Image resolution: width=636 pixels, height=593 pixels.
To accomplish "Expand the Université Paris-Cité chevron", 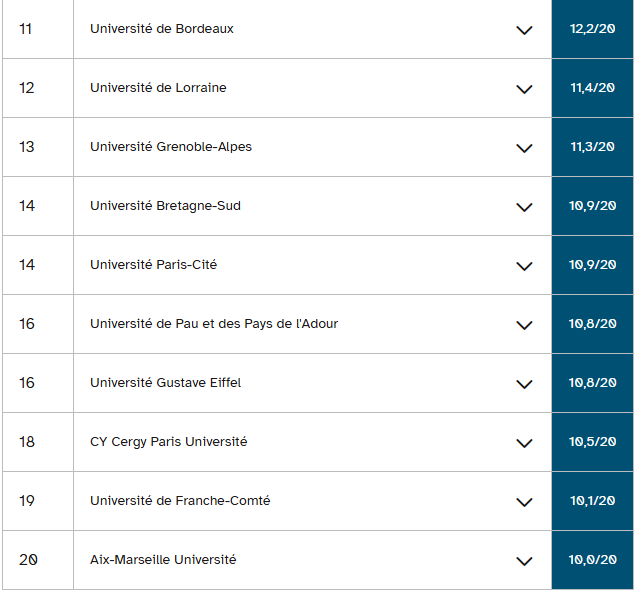I will pyautogui.click(x=524, y=266).
